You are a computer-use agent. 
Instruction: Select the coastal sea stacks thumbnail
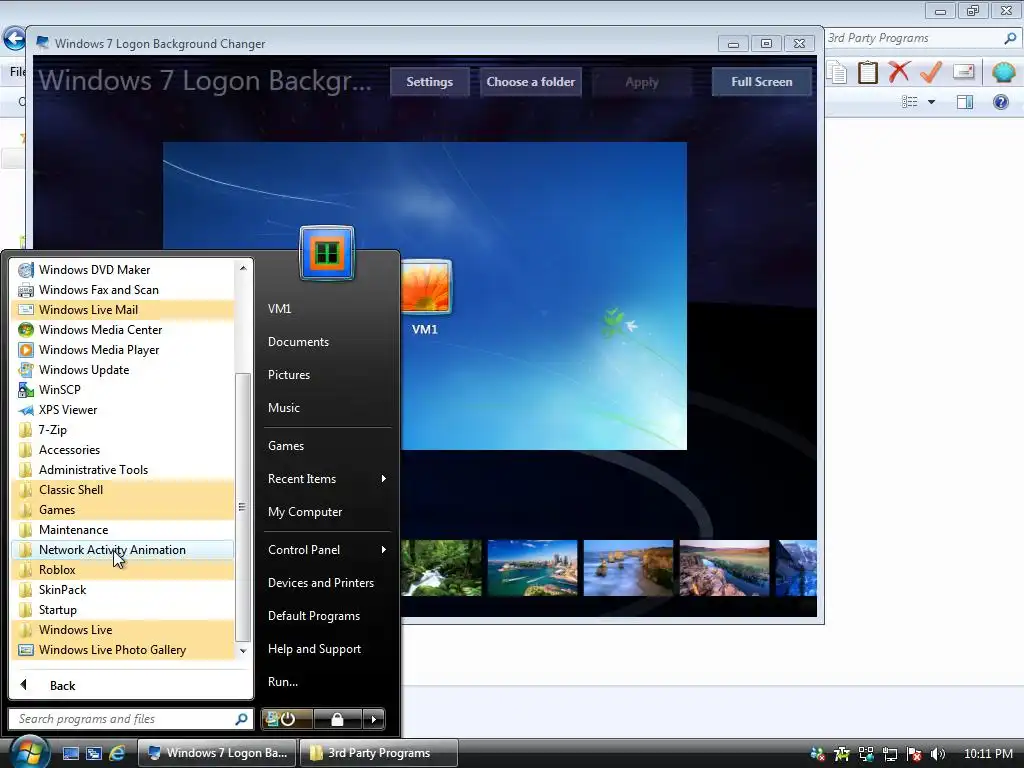click(628, 568)
